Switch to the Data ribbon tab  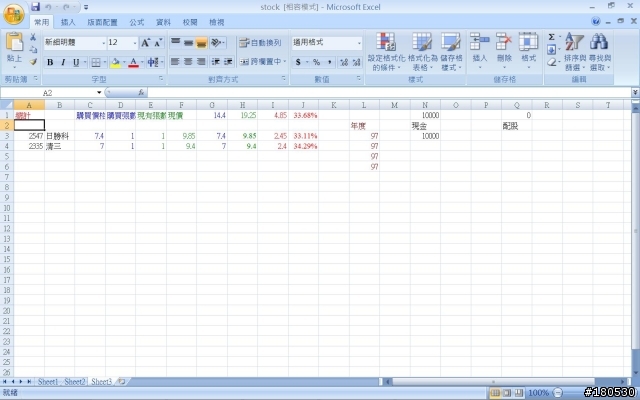click(163, 22)
